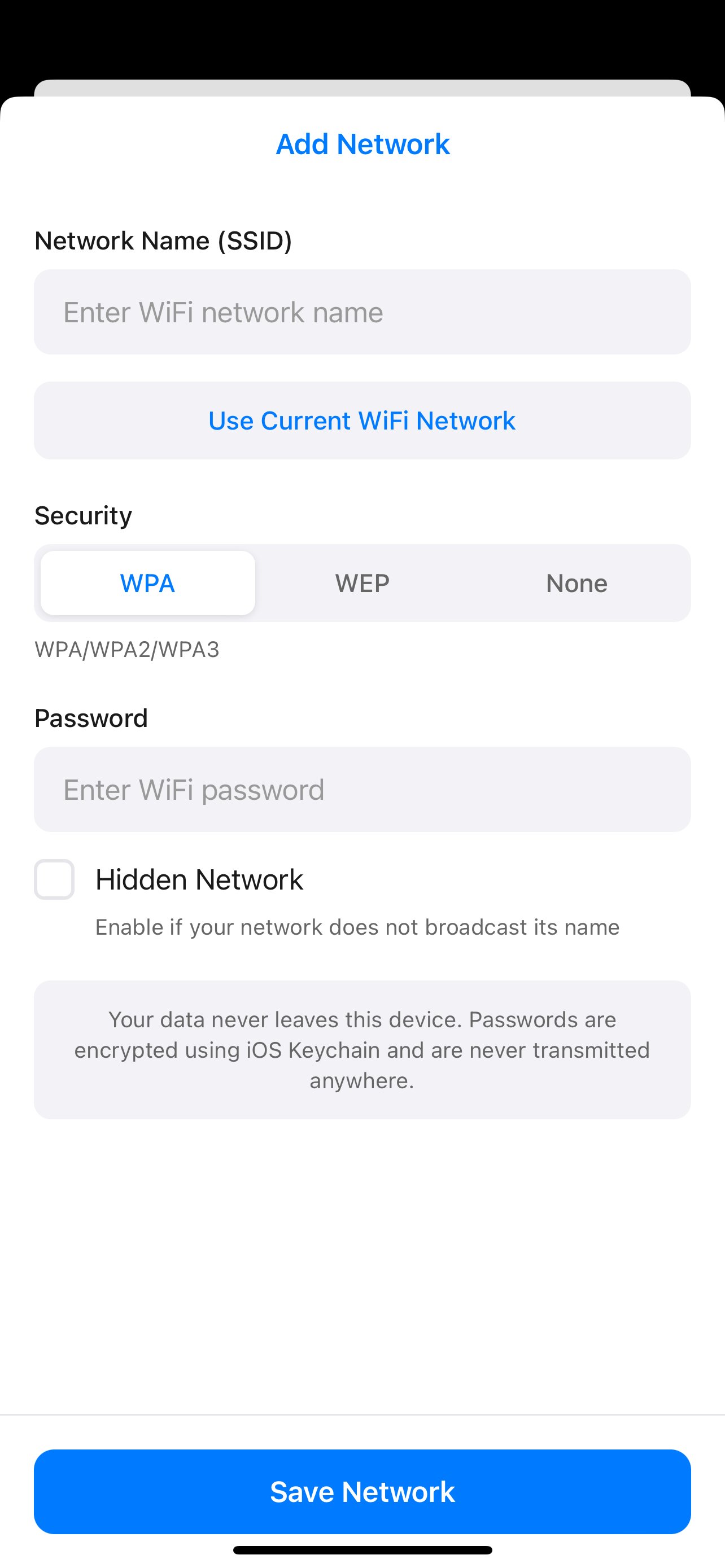Tap Use Current WiFi Network button

click(362, 421)
